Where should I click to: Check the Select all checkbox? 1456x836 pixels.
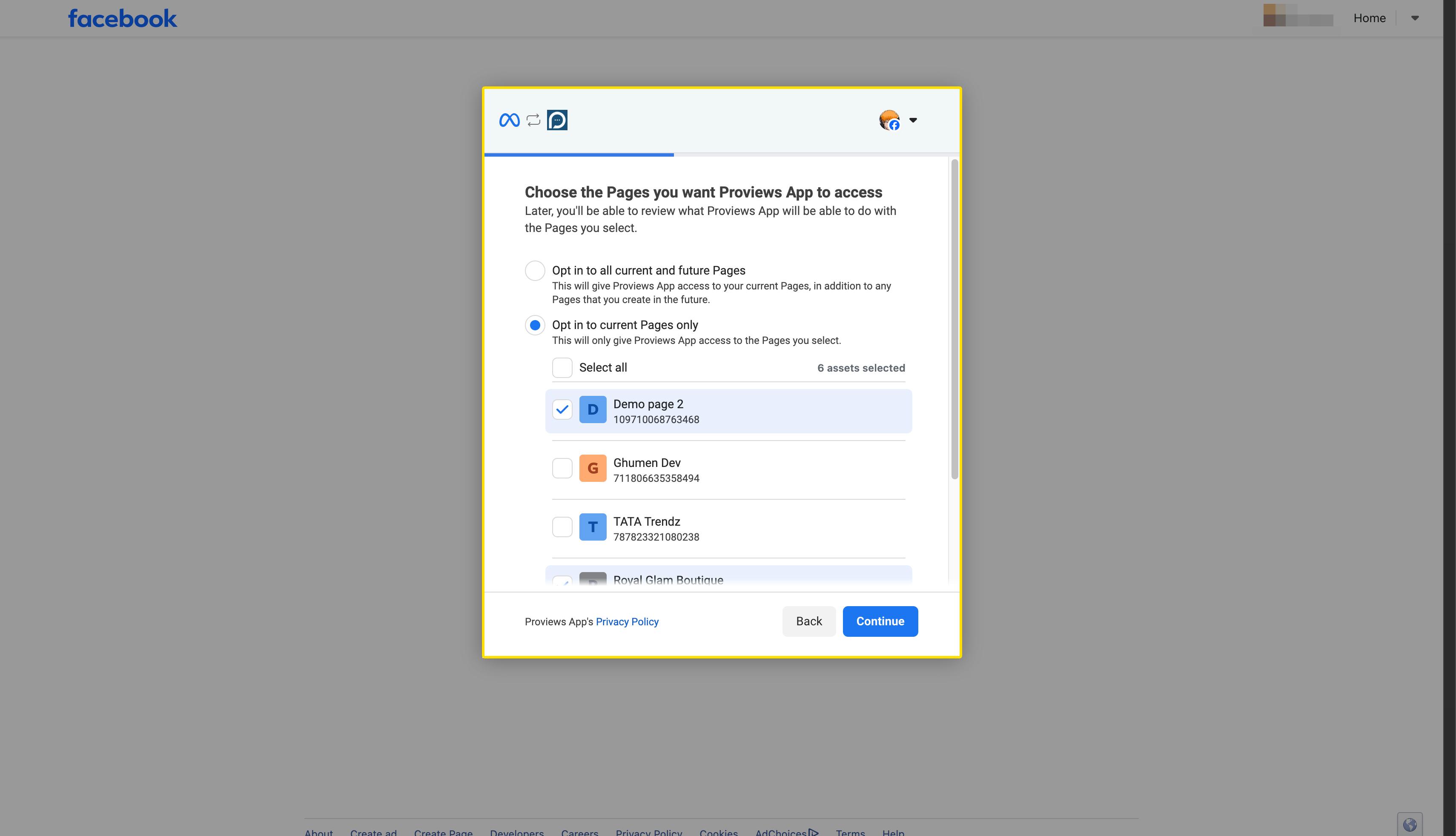point(562,368)
